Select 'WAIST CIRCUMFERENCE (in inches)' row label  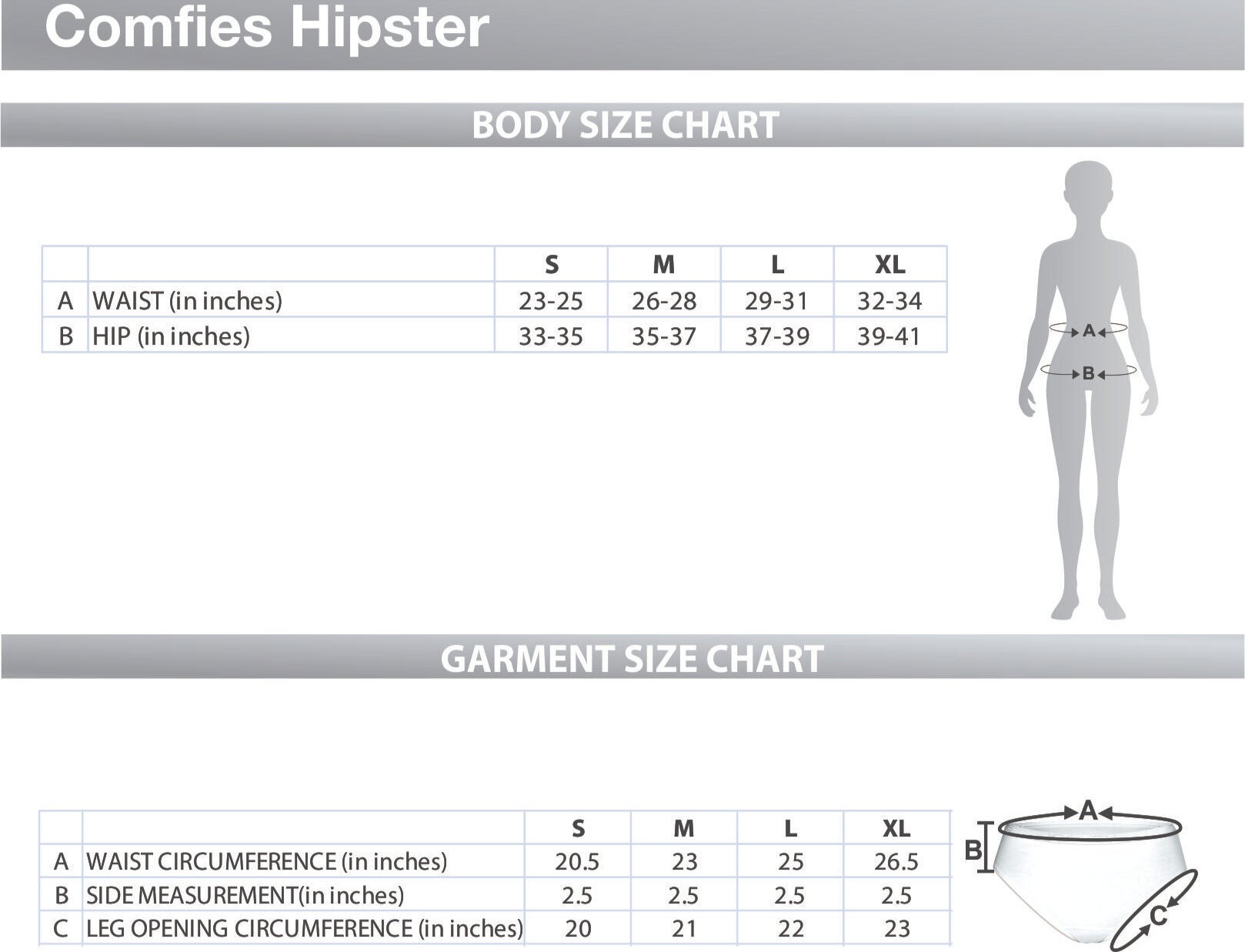[266, 861]
